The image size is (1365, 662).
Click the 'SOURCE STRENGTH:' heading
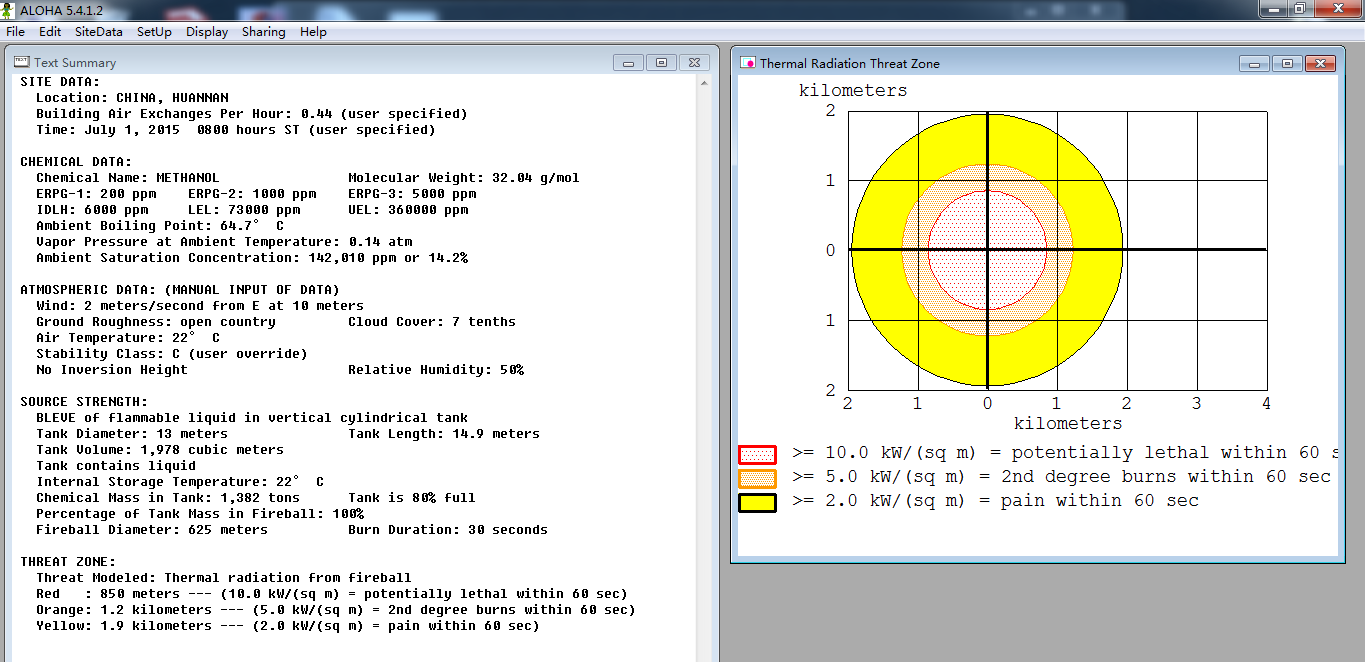pyautogui.click(x=84, y=402)
